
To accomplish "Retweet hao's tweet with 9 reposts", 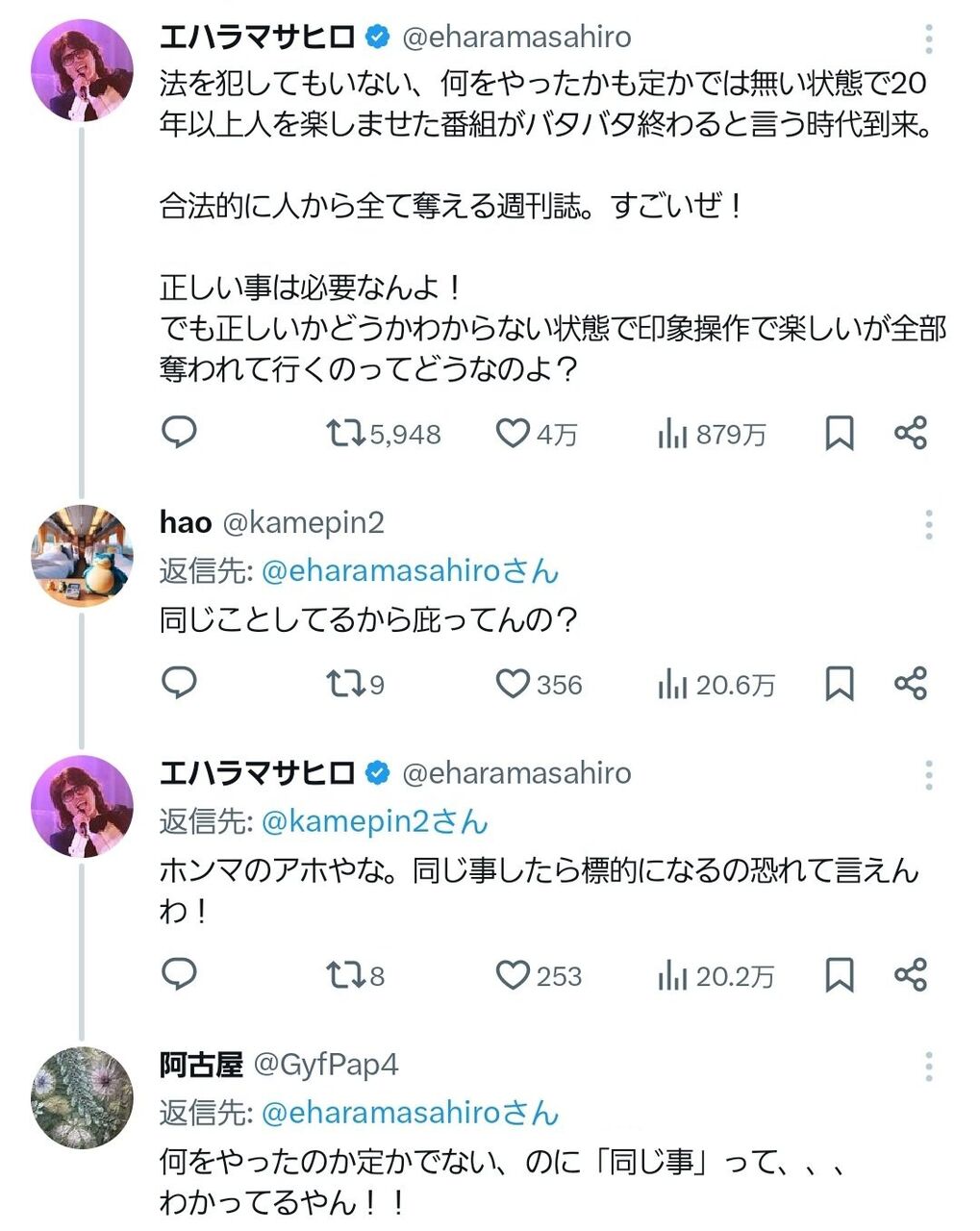I will pos(343,684).
